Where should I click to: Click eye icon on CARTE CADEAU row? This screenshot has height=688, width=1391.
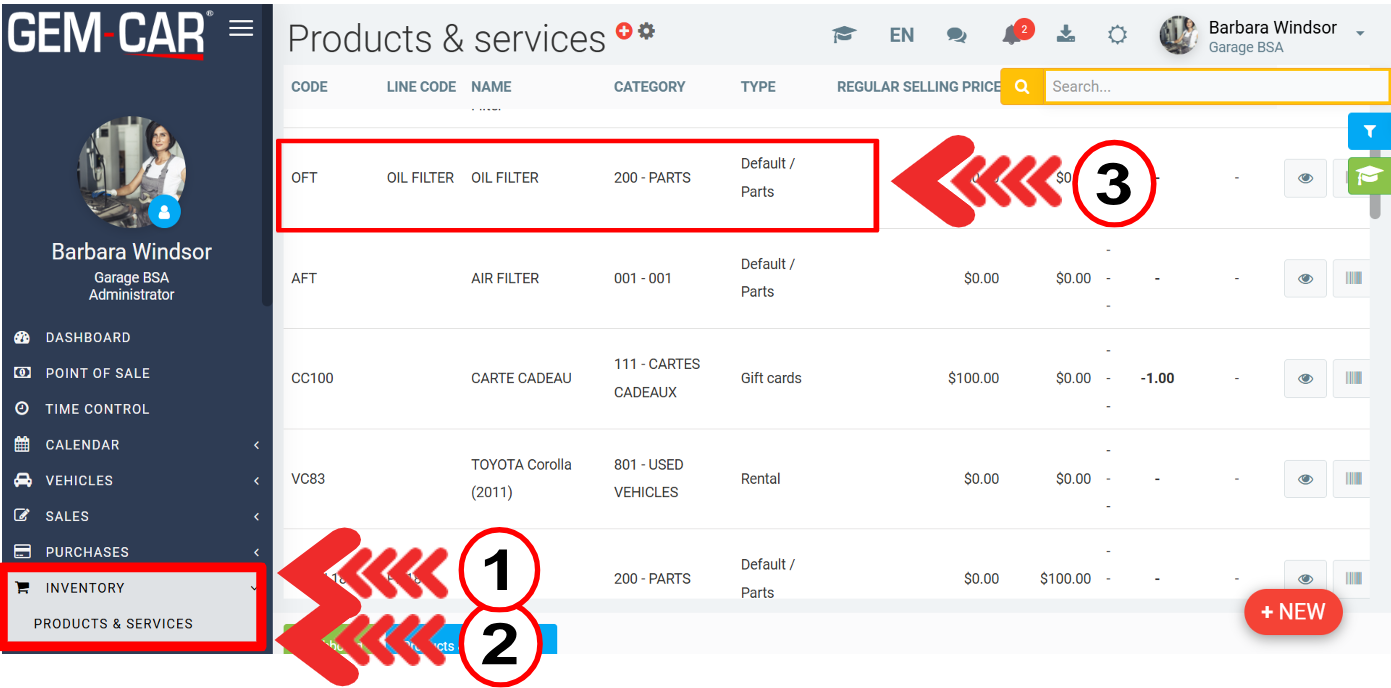pos(1305,378)
